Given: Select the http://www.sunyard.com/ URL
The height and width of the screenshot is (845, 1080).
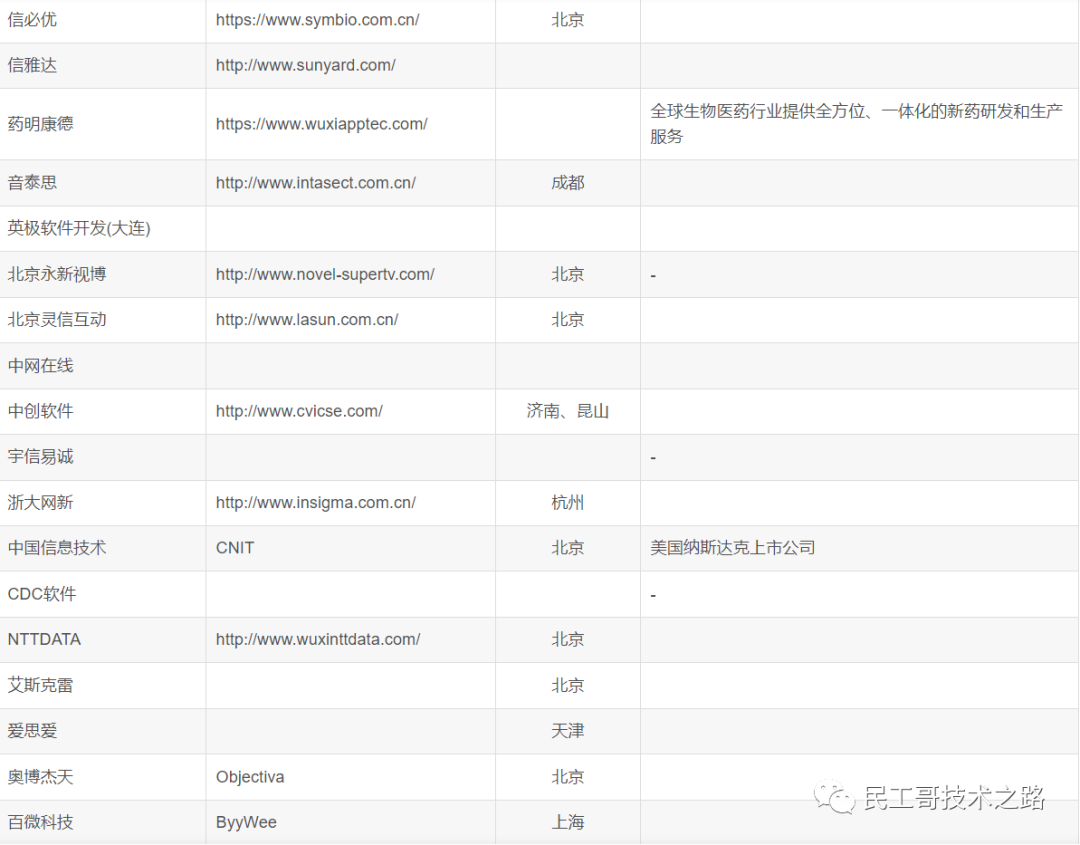Looking at the screenshot, I should pos(306,65).
